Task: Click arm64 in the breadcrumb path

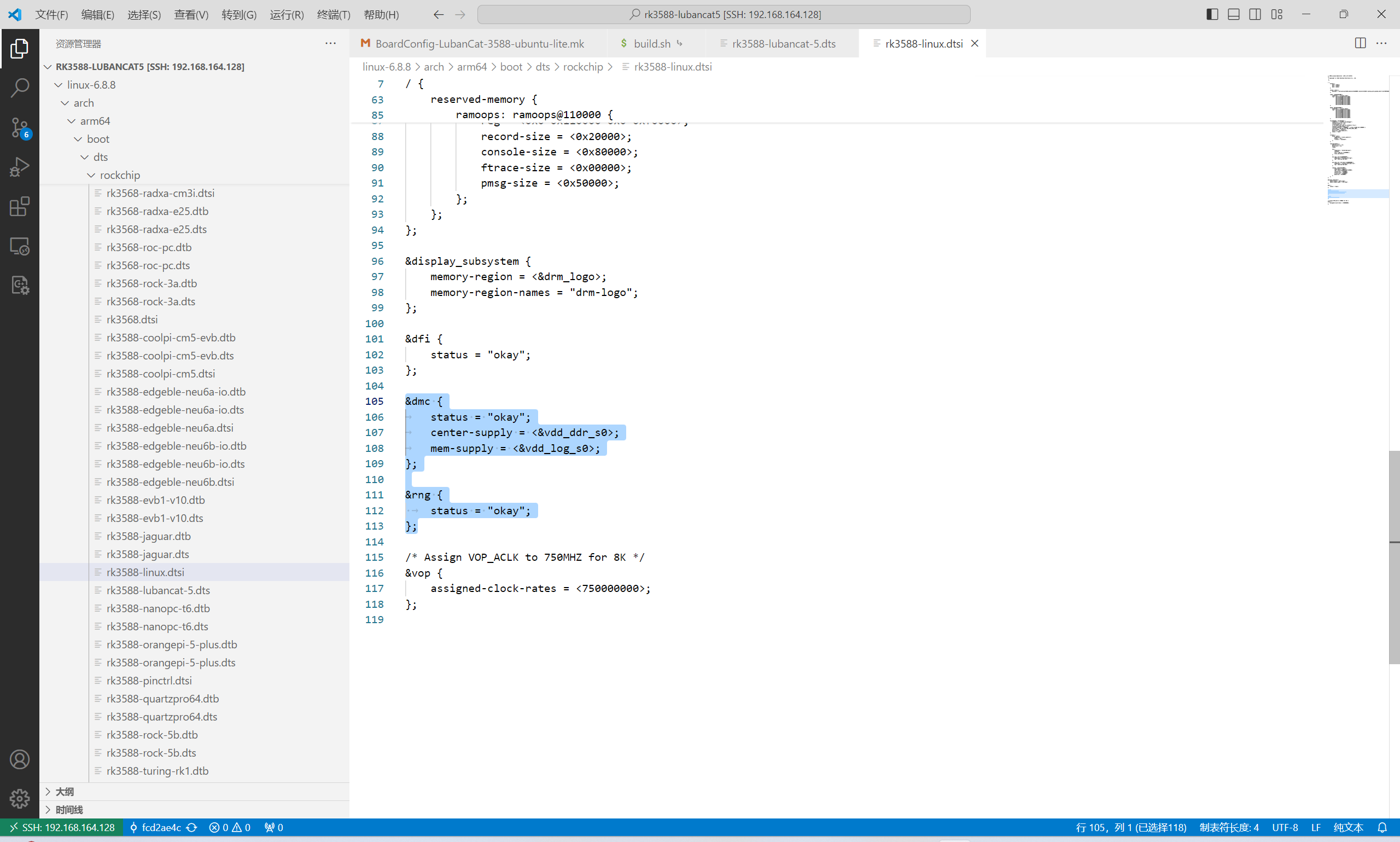Action: 472,66
